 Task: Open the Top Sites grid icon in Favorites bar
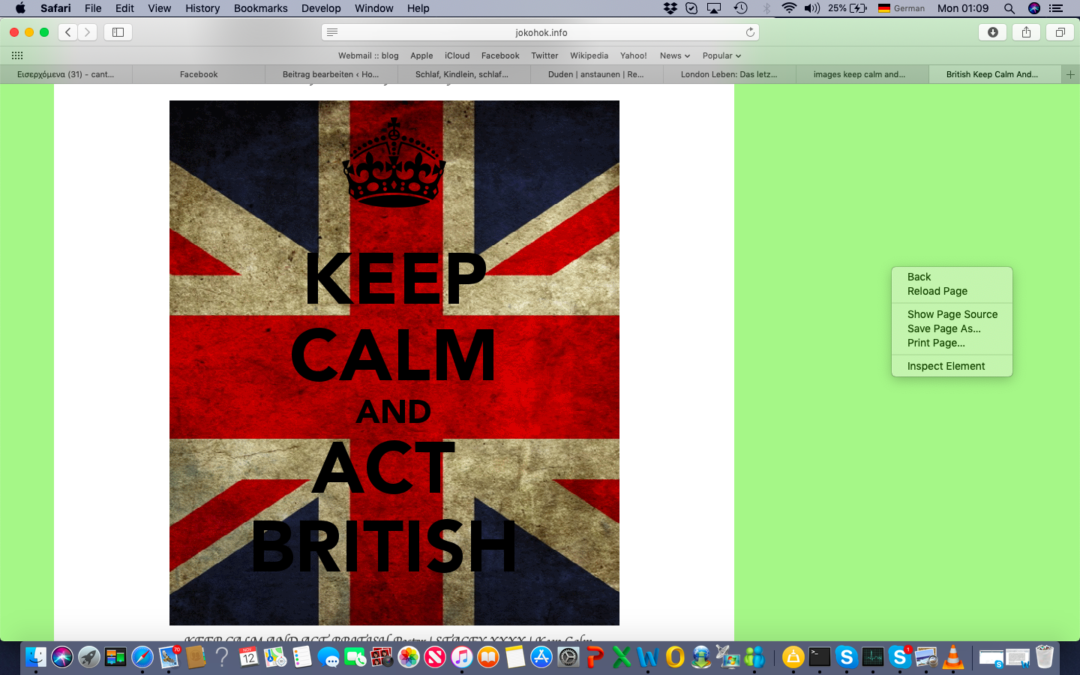17,56
